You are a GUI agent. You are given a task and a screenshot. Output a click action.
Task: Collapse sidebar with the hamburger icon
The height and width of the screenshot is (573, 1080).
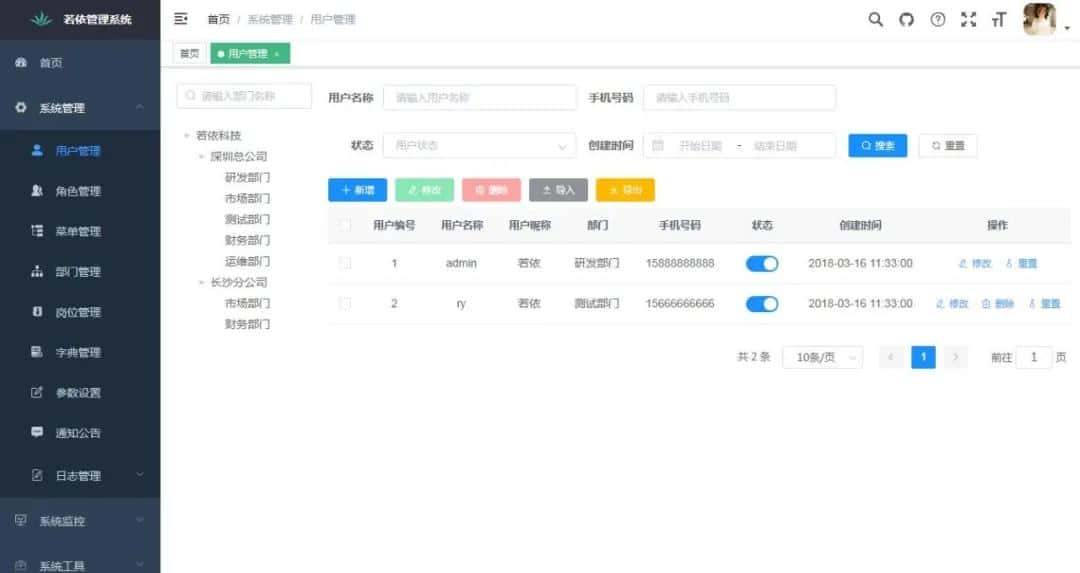pos(180,19)
